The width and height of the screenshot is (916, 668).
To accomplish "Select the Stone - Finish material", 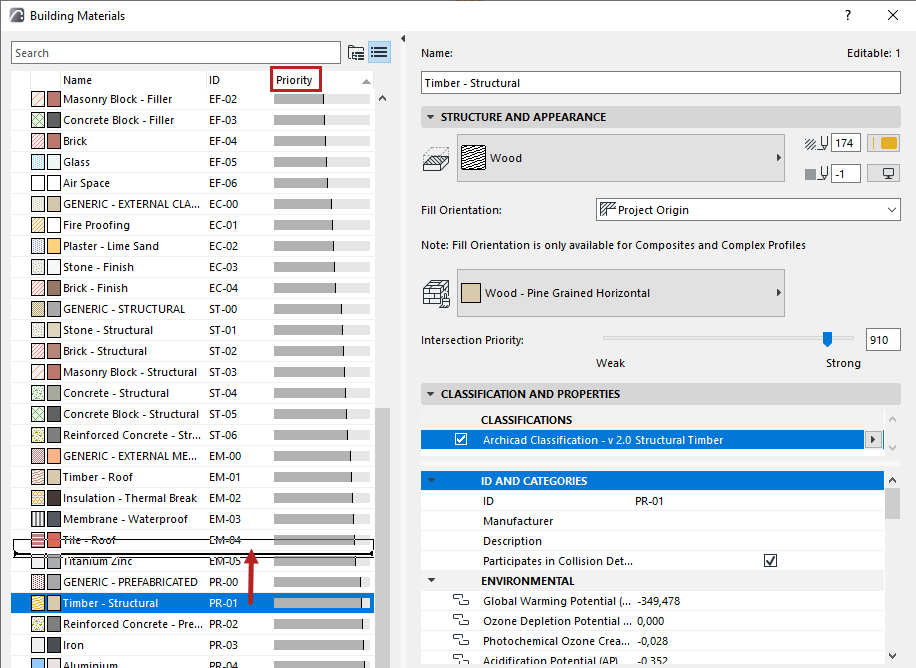I will [192, 267].
